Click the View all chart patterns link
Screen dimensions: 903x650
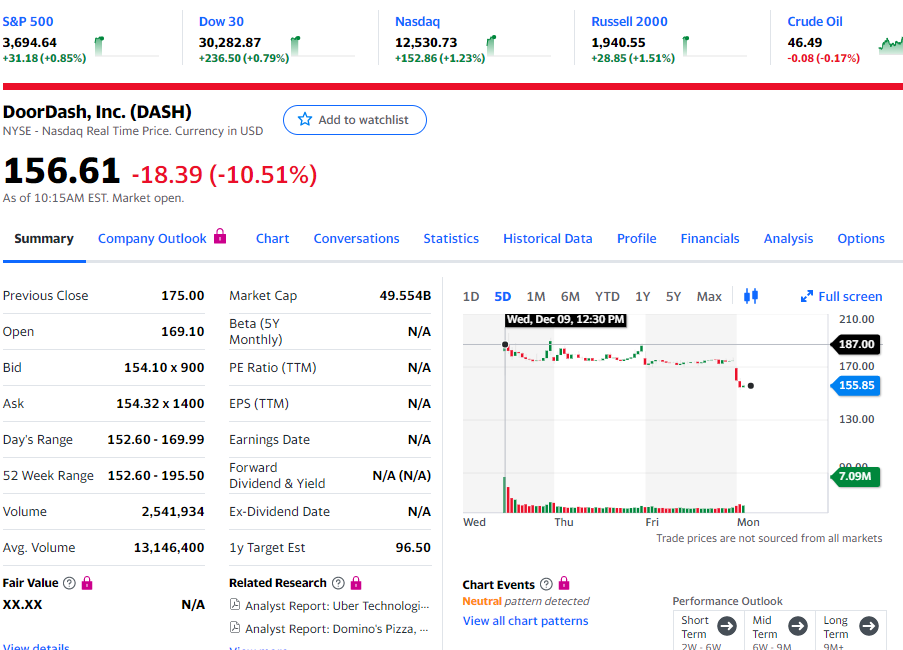pos(525,621)
